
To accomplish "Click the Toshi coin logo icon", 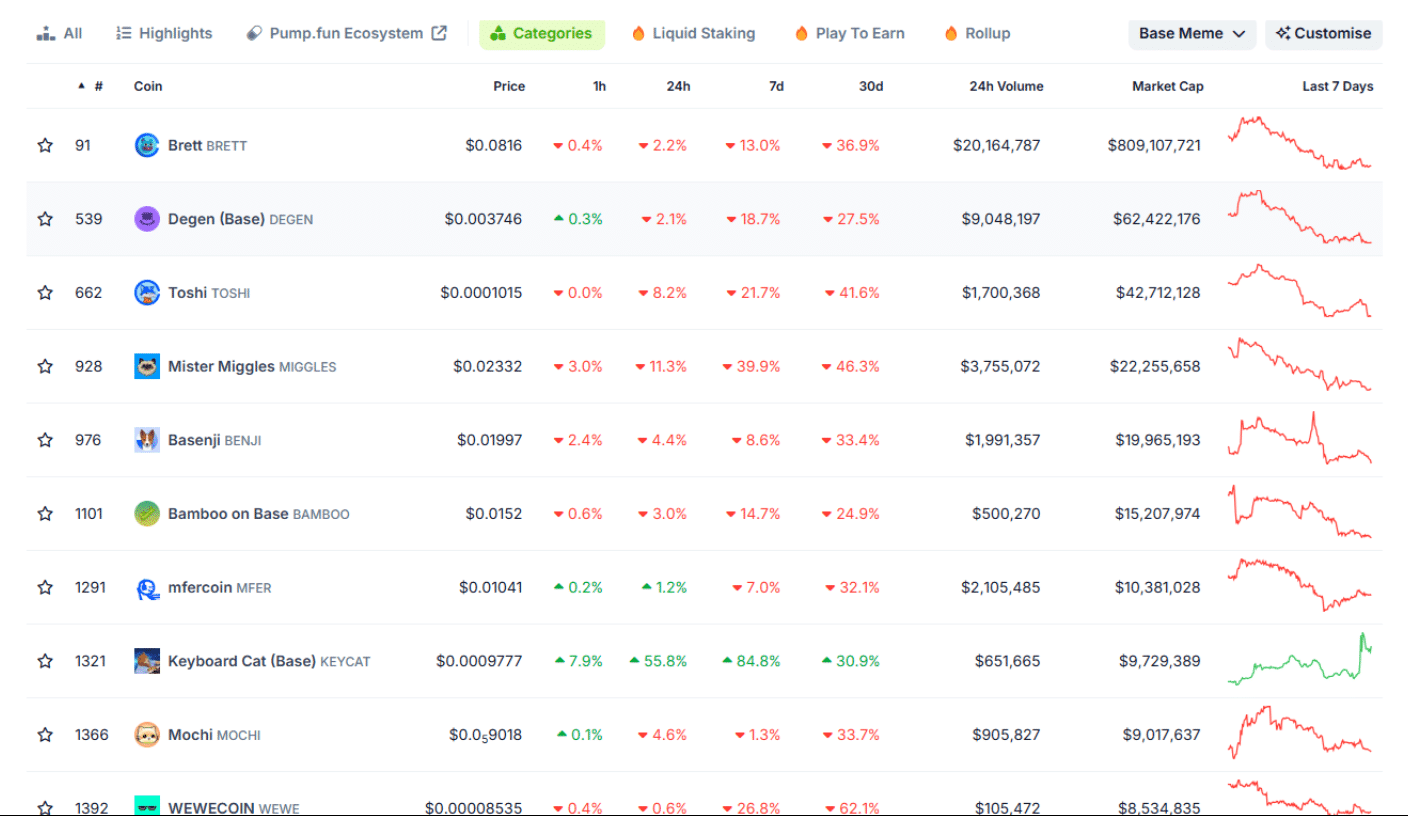I will click(147, 293).
